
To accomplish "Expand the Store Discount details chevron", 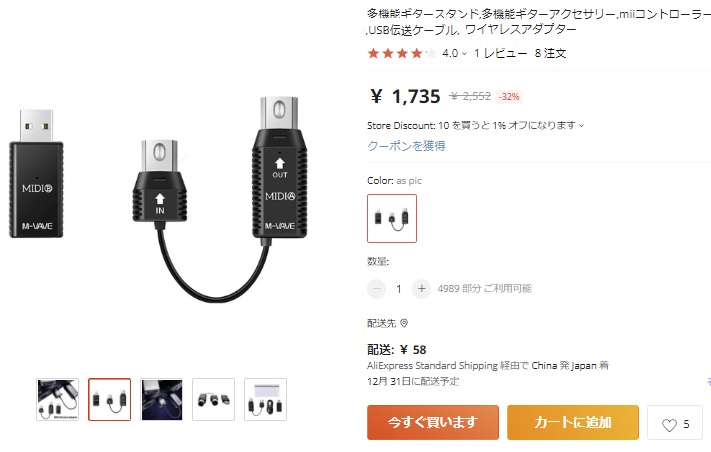I will [581, 126].
